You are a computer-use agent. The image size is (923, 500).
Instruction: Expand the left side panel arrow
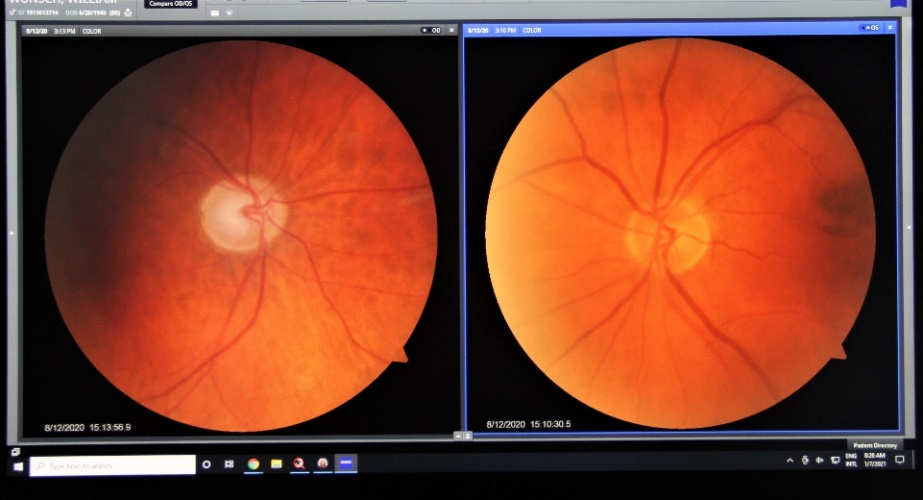click(11, 232)
